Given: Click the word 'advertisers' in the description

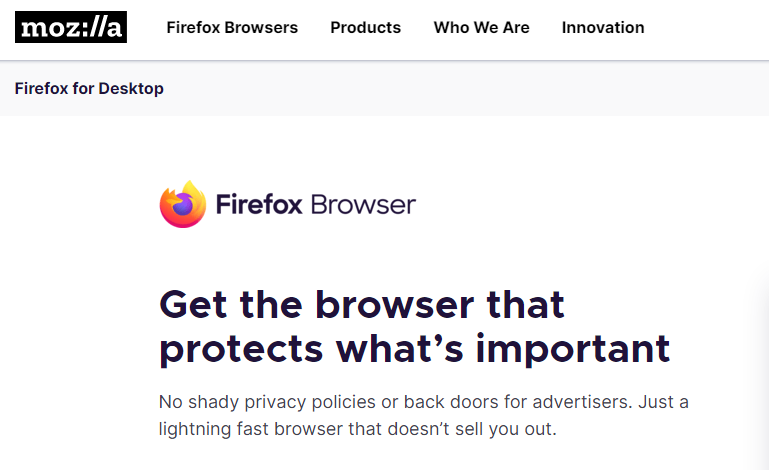Looking at the screenshot, I should tap(581, 402).
